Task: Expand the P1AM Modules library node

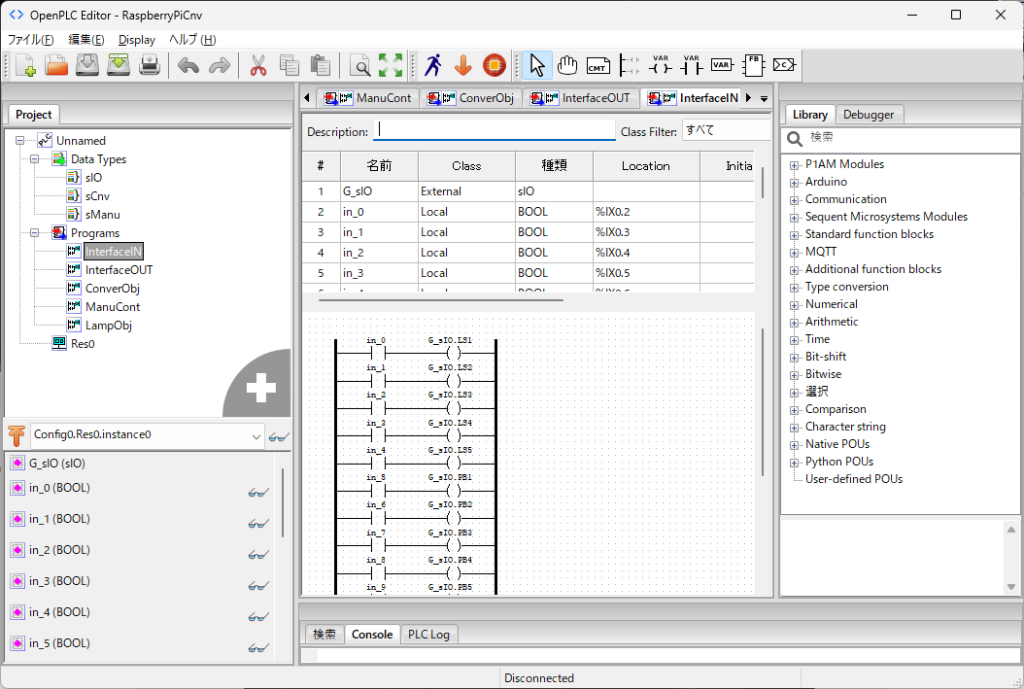Action: coord(794,165)
